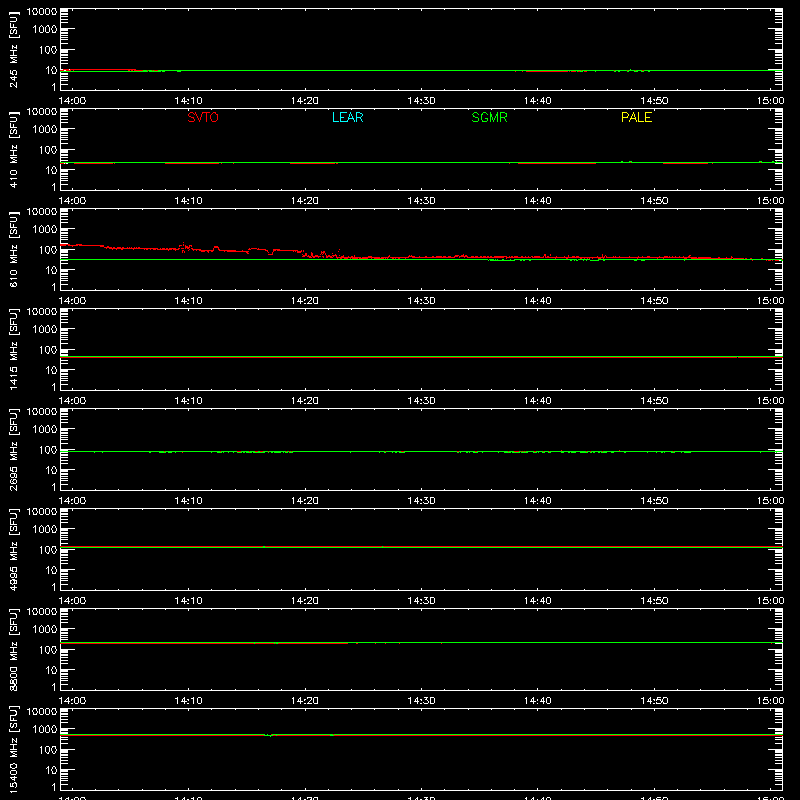
Task: Click the 100 y-axis label of 610 MHz plot
Action: coord(48,250)
